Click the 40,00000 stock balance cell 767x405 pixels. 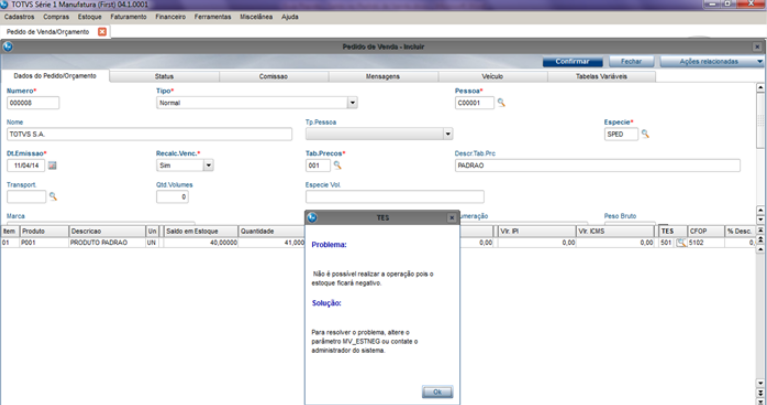201,243
